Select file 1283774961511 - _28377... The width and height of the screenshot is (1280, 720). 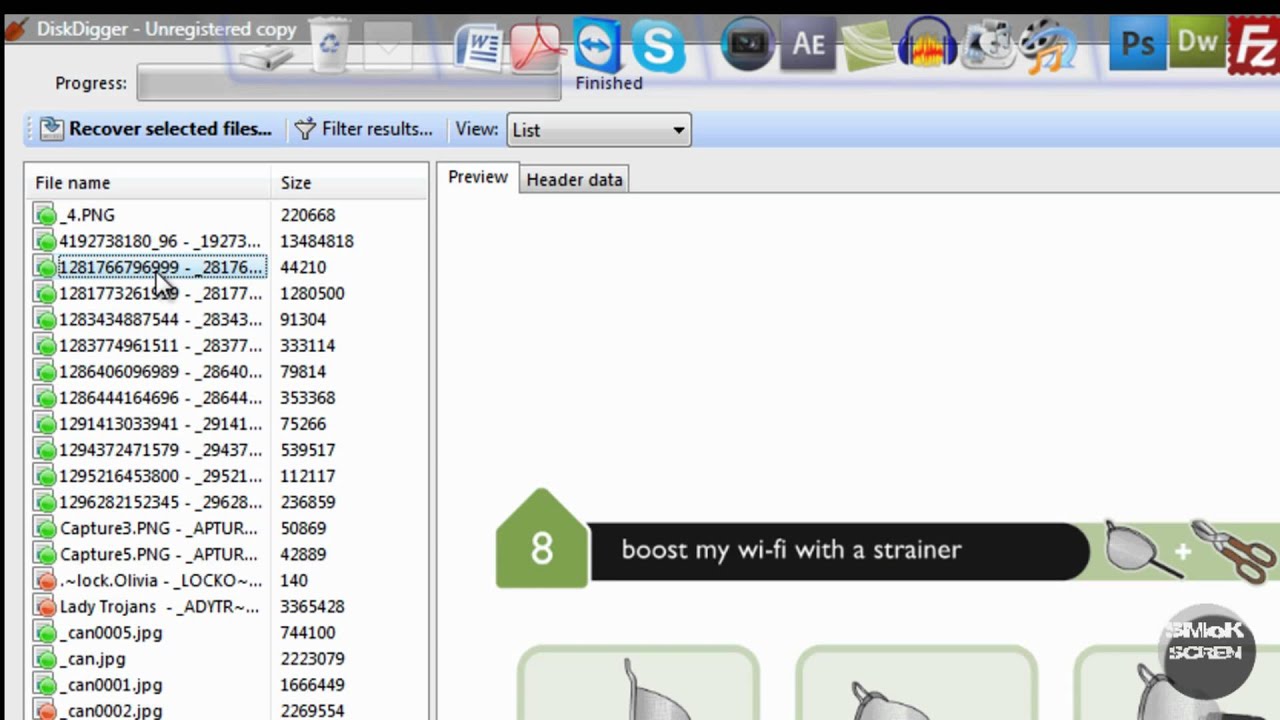tap(160, 345)
